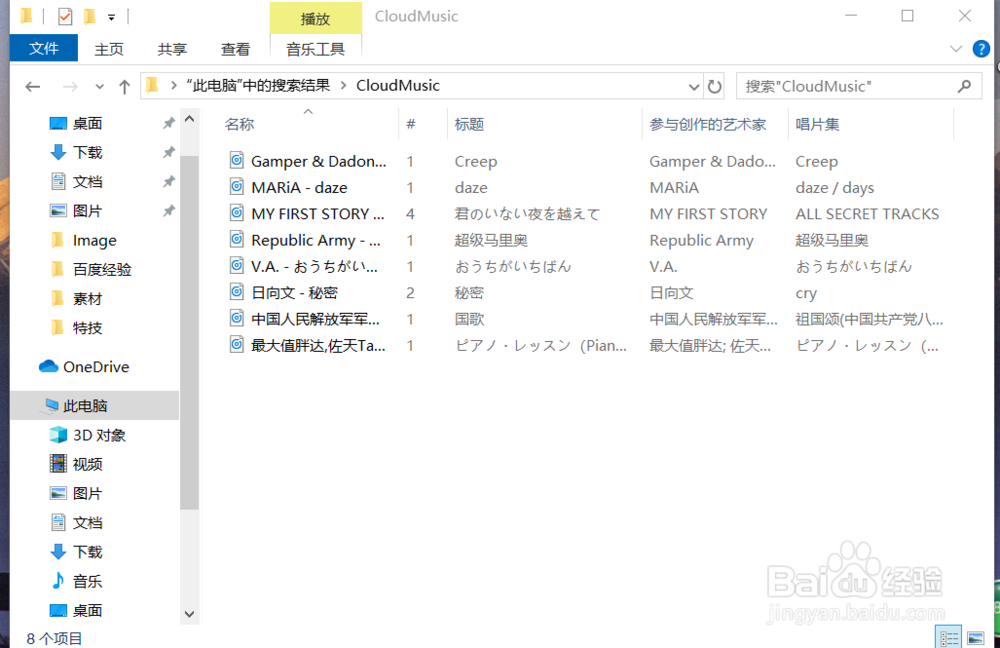Click the search magnifier icon
This screenshot has width=1000, height=648.
[964, 85]
